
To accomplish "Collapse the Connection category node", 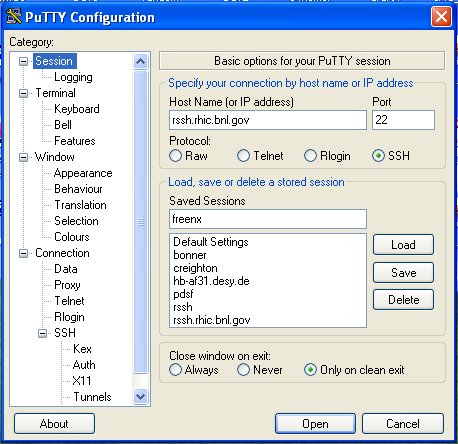I will [x=23, y=253].
